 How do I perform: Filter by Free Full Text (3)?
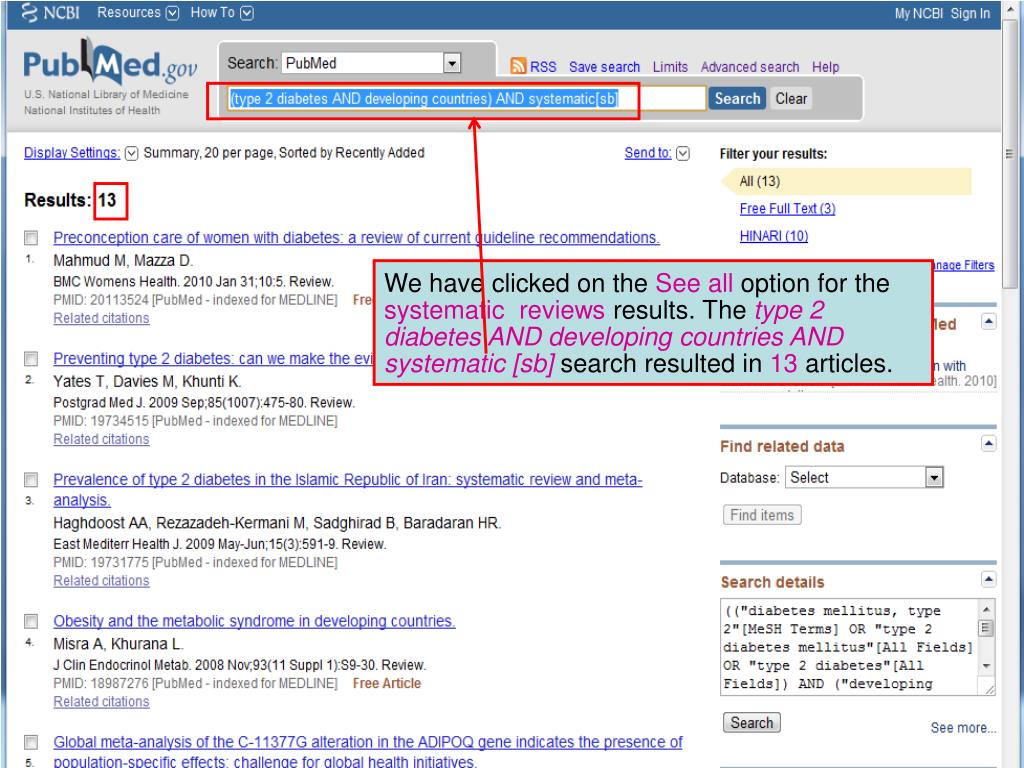click(787, 209)
